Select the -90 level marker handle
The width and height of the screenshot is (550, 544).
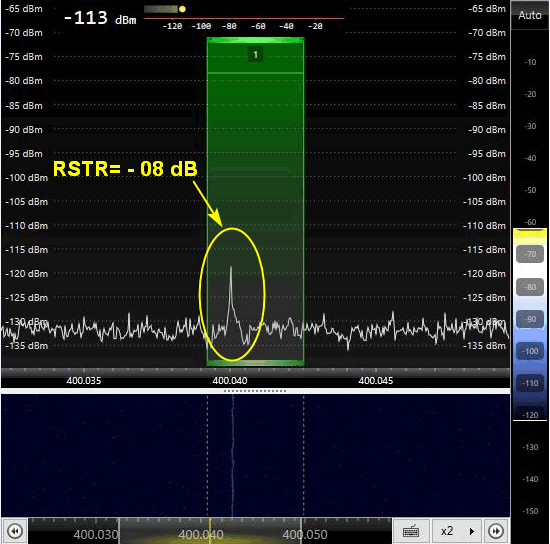(x=530, y=319)
